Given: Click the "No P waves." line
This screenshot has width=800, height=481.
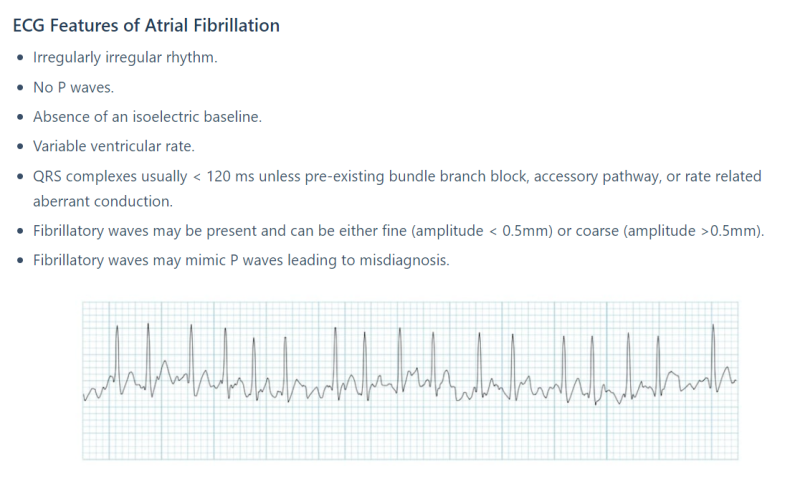Looking at the screenshot, I should (x=73, y=87).
